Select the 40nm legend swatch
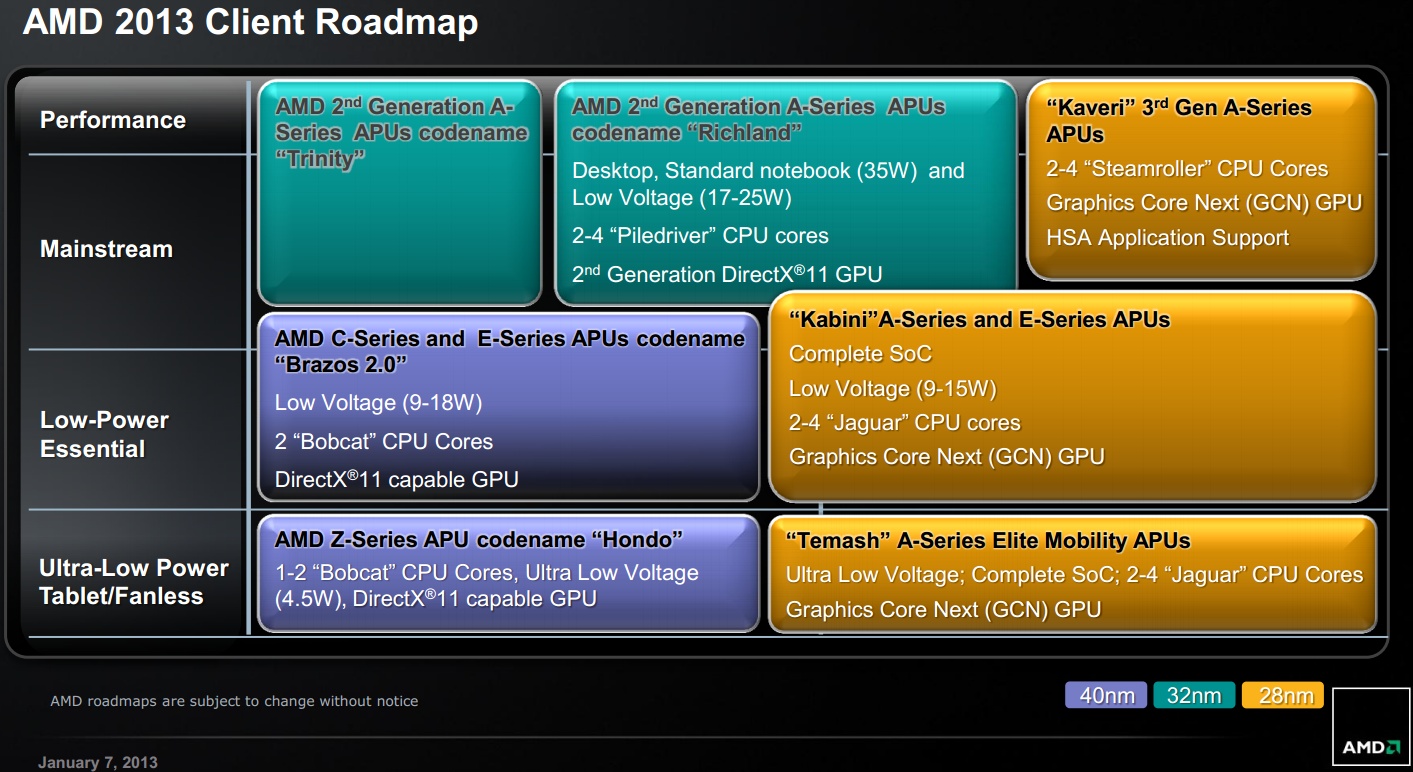The image size is (1413, 772). pyautogui.click(x=1107, y=695)
